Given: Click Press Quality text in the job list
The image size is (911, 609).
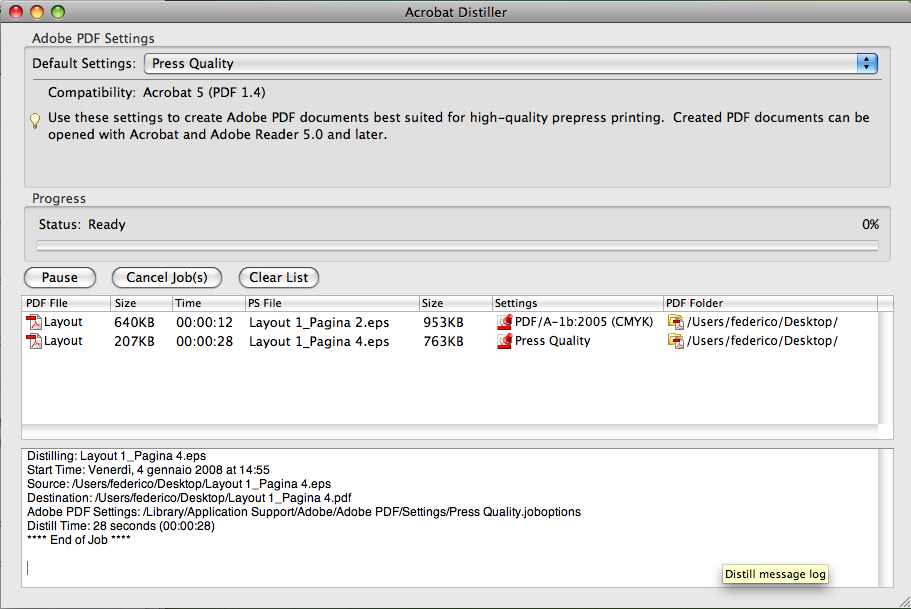Looking at the screenshot, I should [x=553, y=341].
